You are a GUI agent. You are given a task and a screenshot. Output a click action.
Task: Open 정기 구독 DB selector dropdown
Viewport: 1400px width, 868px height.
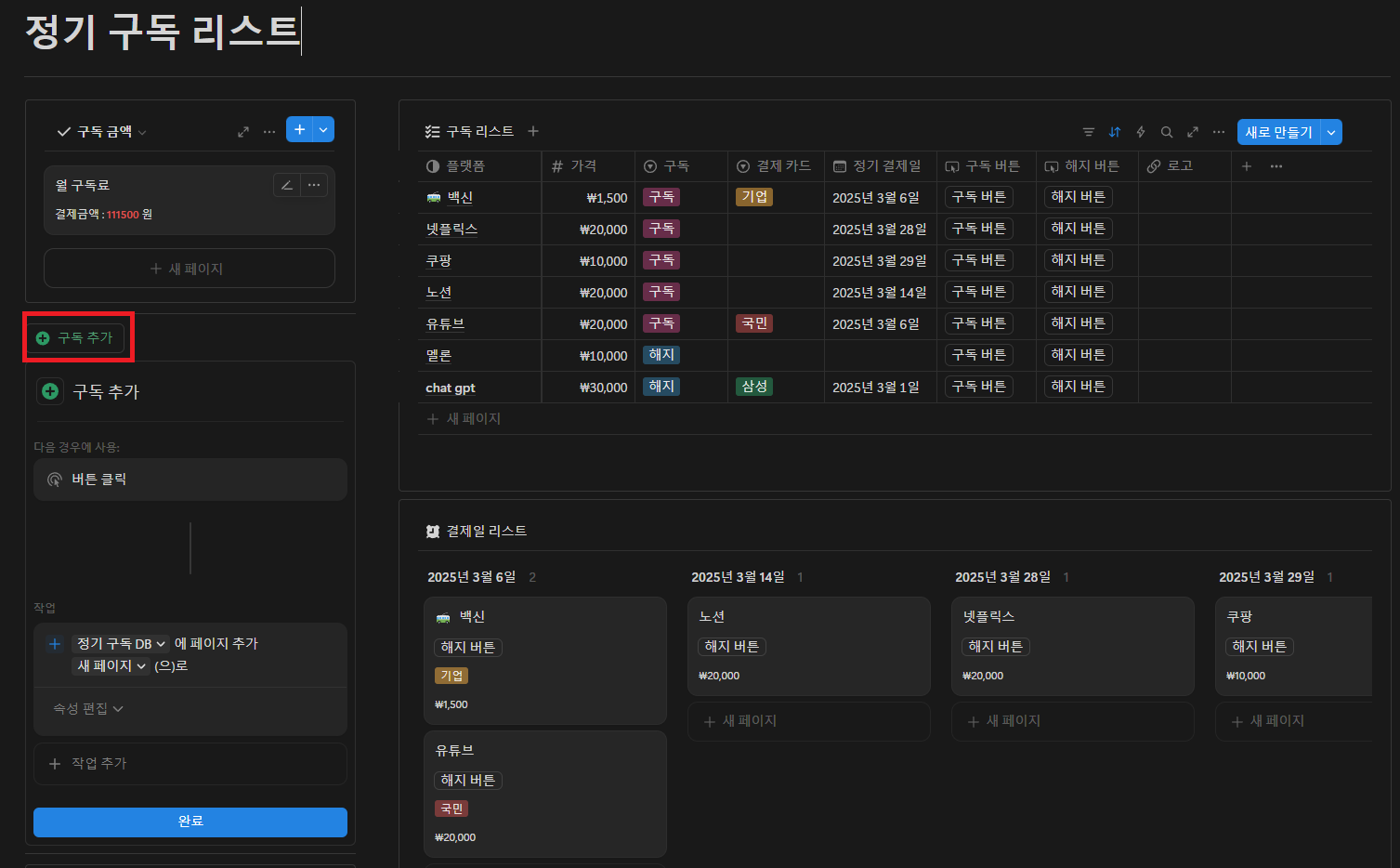pyautogui.click(x=121, y=644)
